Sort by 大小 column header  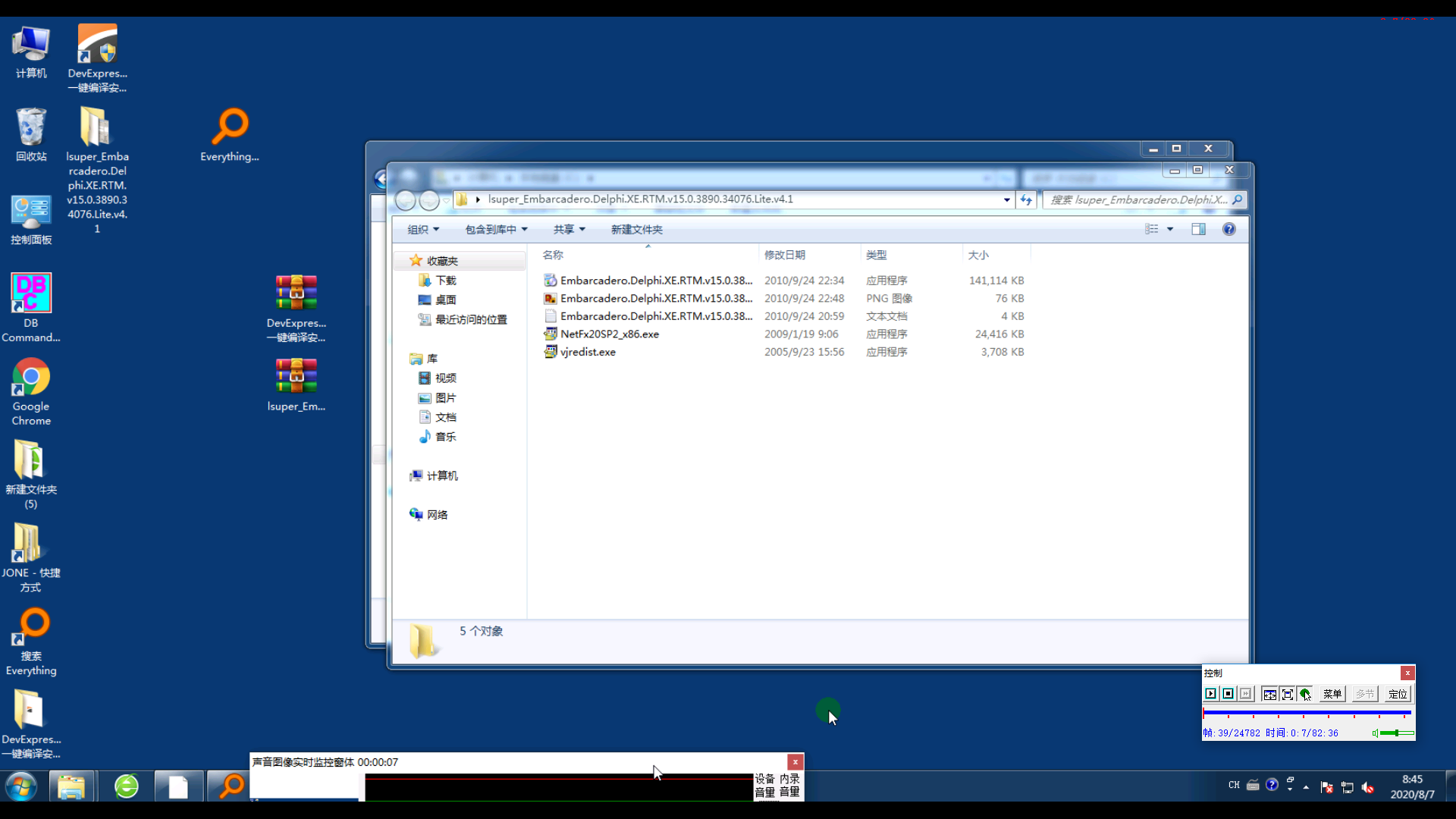(996, 255)
